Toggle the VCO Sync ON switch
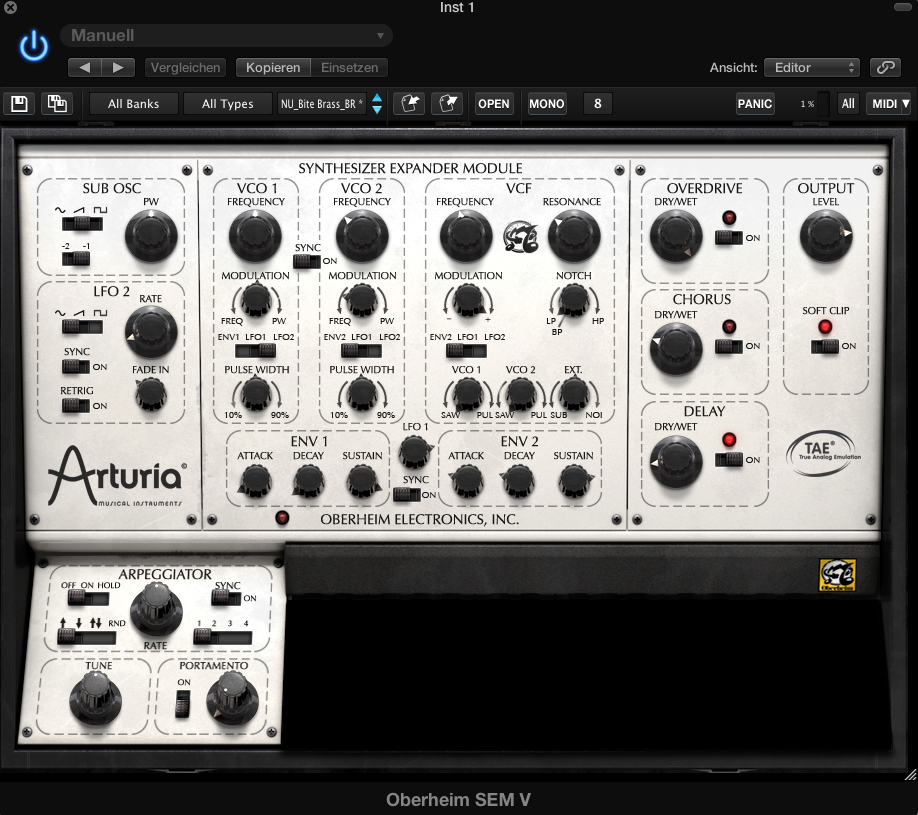918x815 pixels. (307, 261)
